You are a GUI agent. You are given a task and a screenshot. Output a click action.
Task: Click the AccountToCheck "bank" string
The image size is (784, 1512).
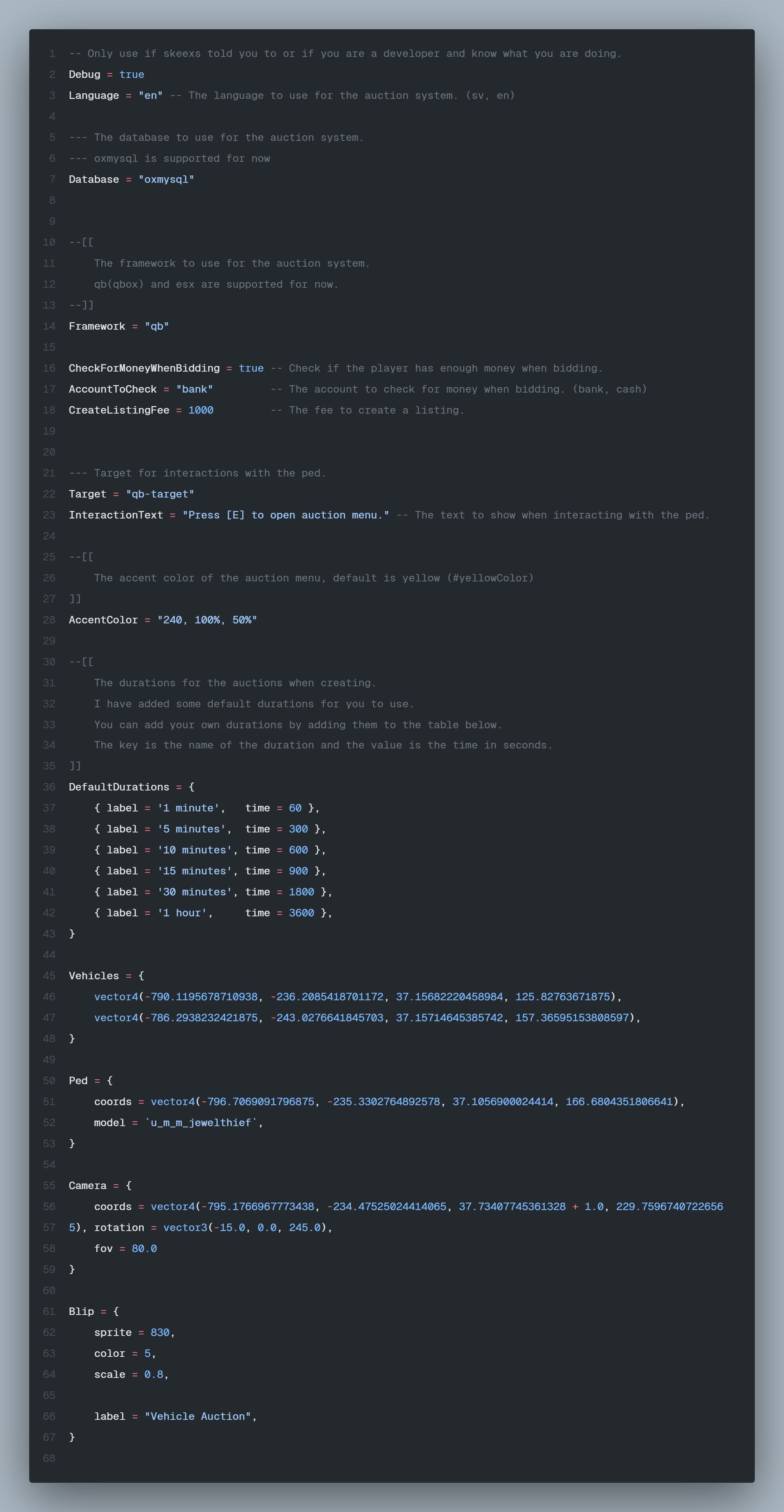(x=194, y=389)
